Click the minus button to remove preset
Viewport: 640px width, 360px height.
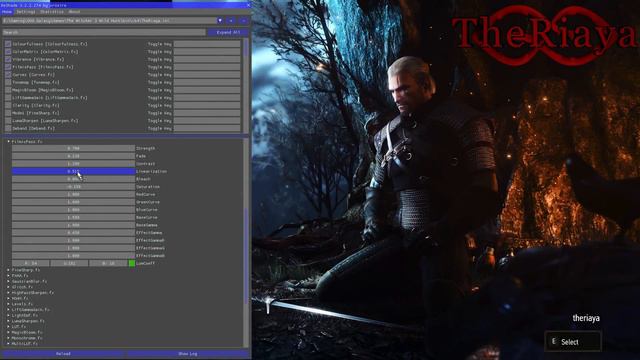click(244, 20)
